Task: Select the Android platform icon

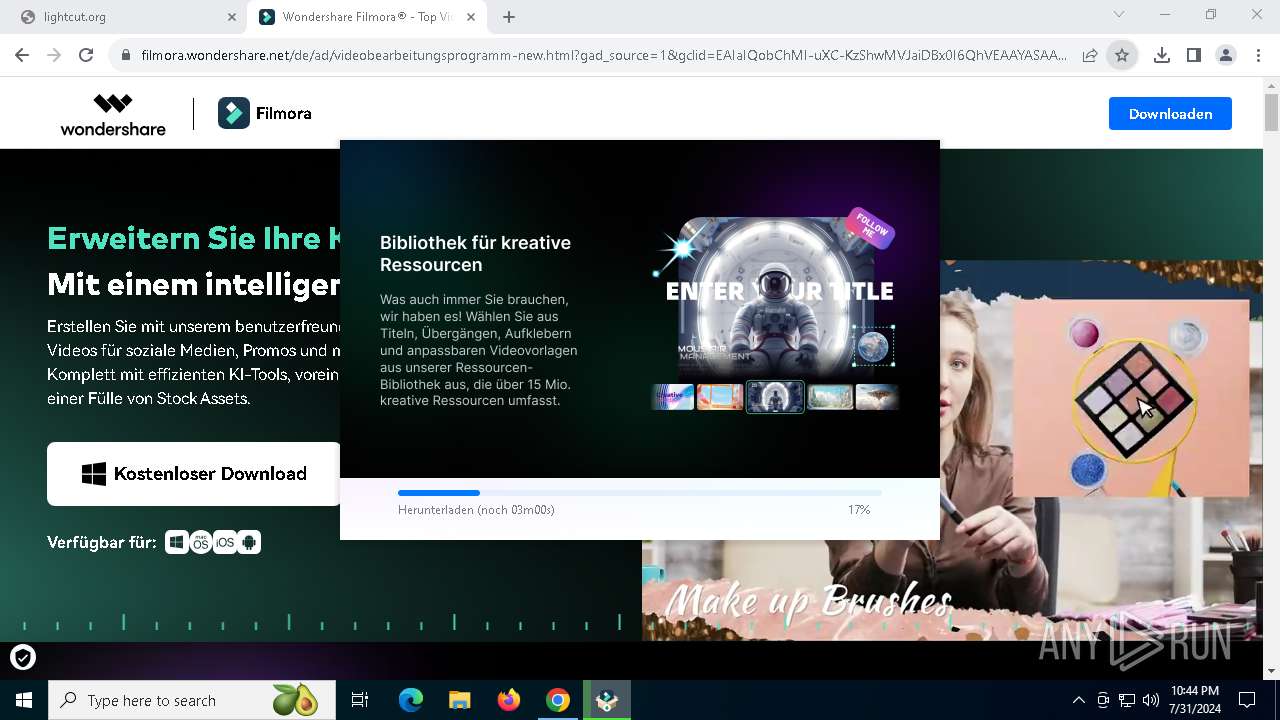Action: pos(249,542)
